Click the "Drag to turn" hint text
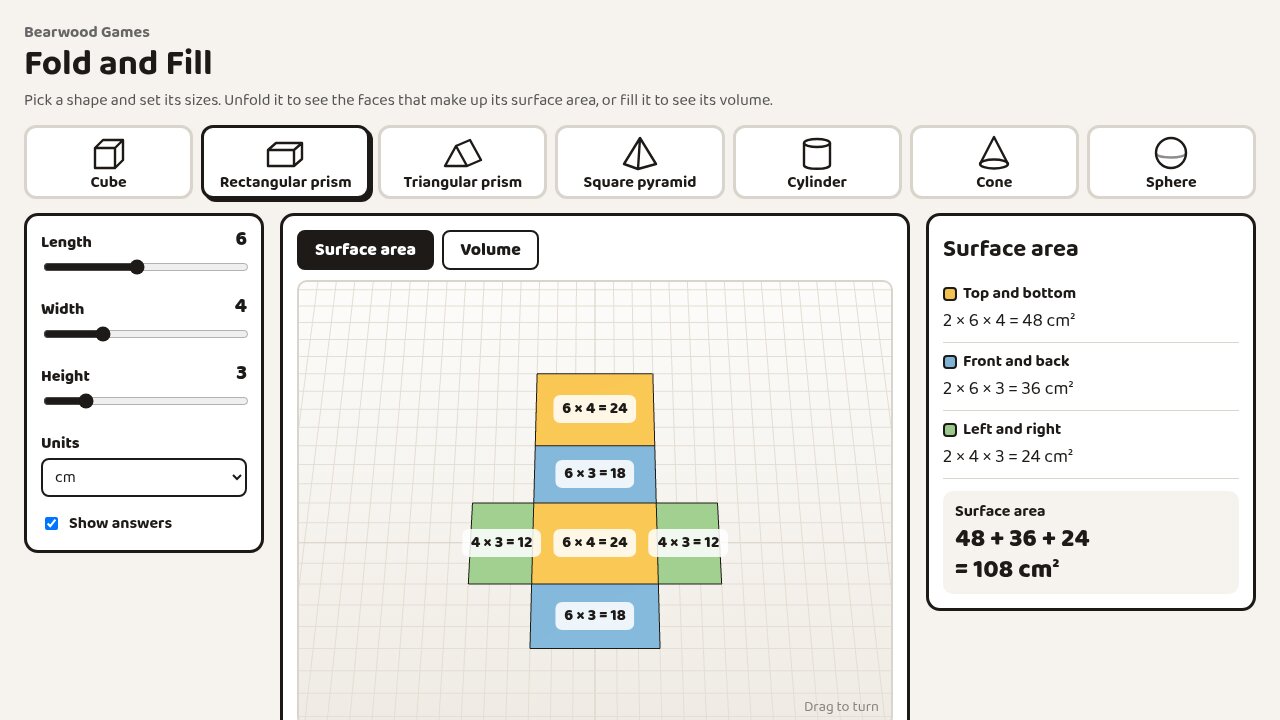Viewport: 1280px width, 720px height. pos(841,707)
